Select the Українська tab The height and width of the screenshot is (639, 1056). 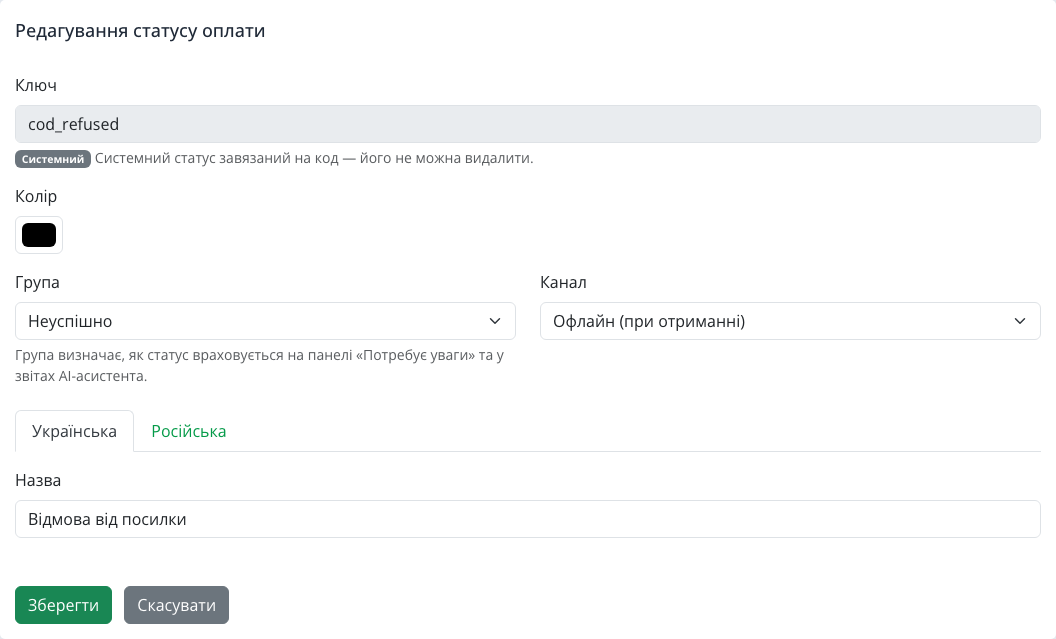(x=74, y=431)
